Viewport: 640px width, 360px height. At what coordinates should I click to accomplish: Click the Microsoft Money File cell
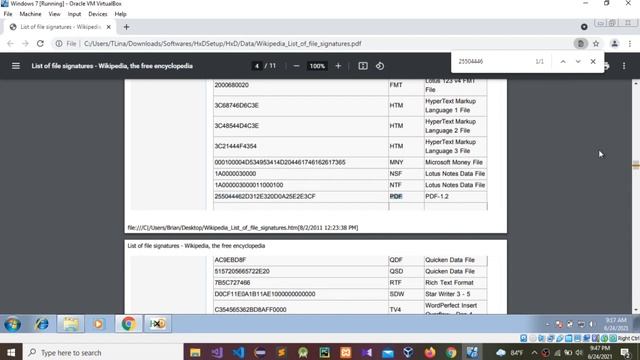click(454, 162)
